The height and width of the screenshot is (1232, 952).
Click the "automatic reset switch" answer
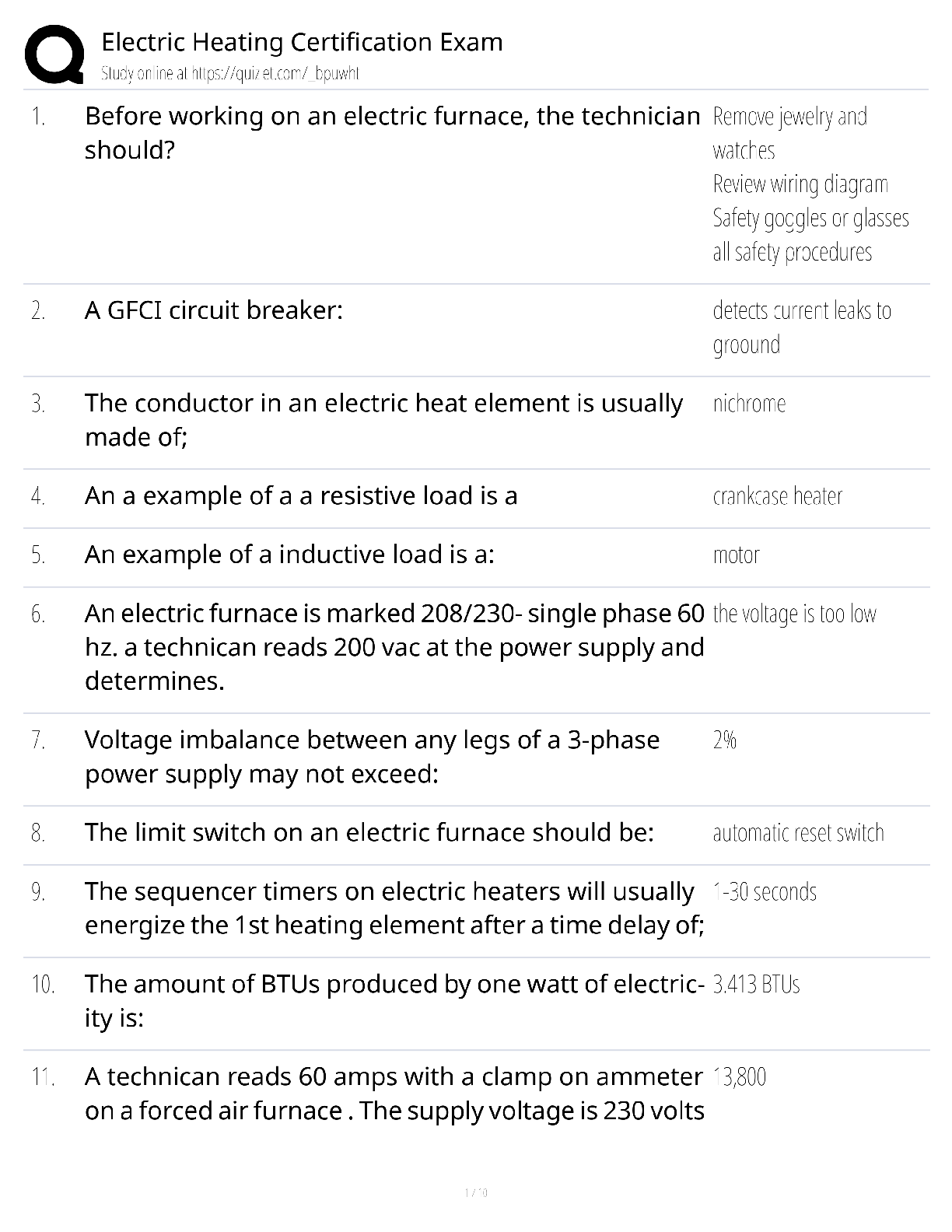pos(798,833)
